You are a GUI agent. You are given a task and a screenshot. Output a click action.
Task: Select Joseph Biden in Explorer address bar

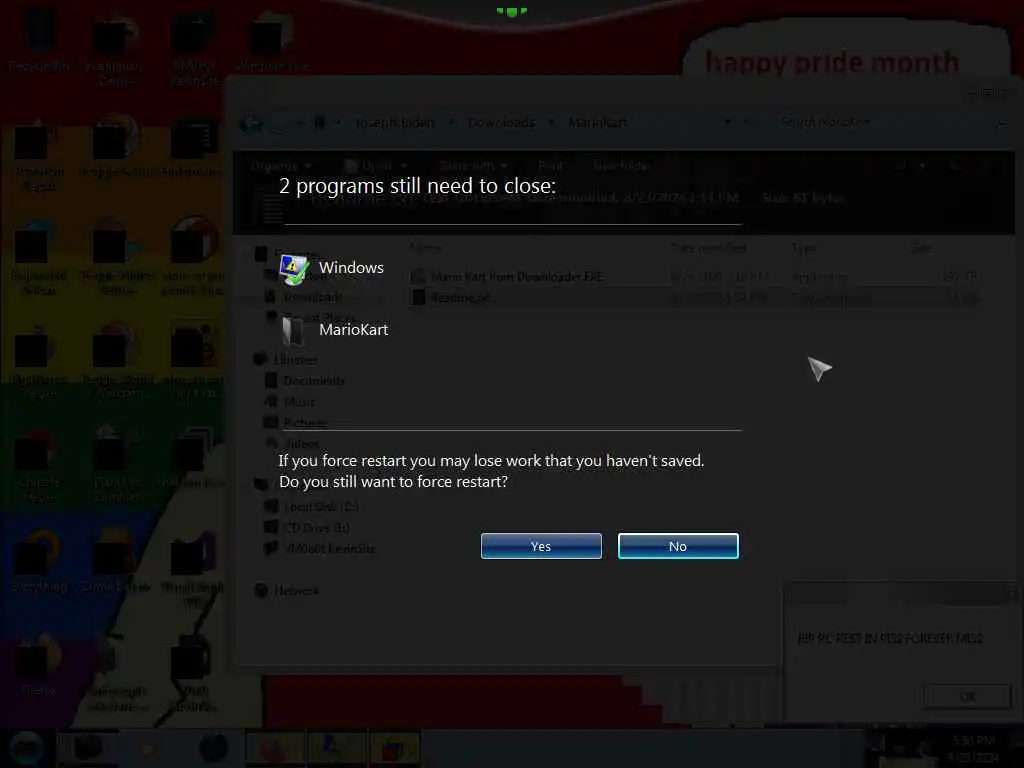click(394, 123)
